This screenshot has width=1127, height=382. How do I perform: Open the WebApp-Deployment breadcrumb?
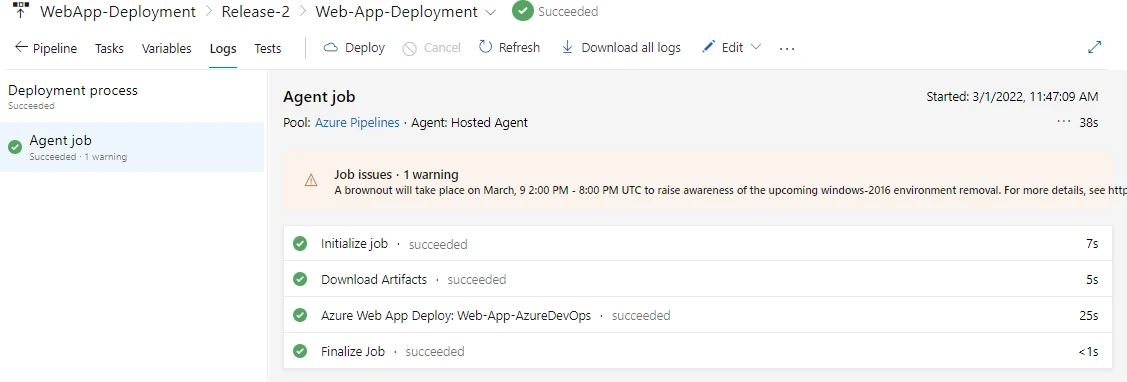118,12
